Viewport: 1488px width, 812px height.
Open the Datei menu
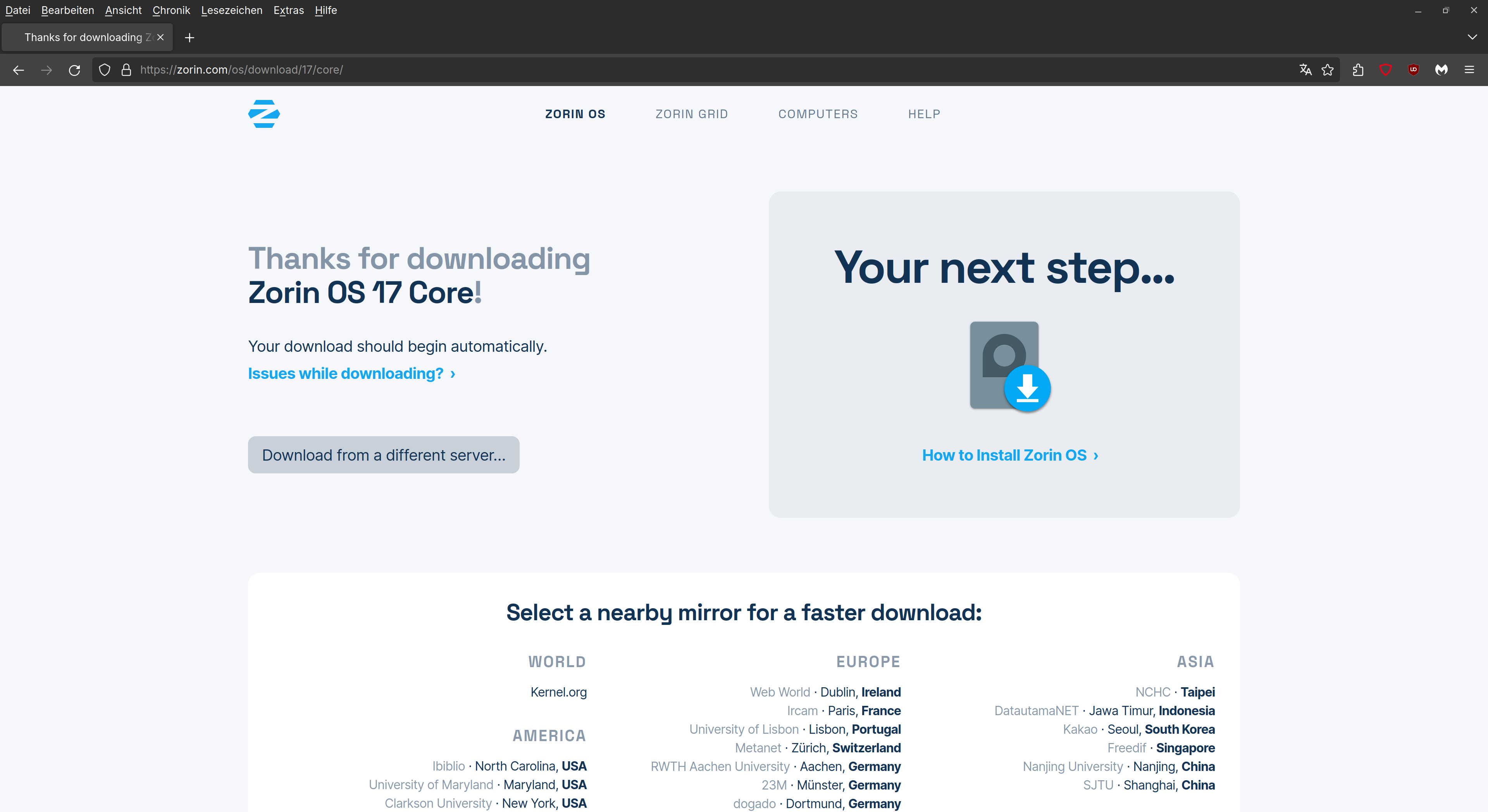coord(18,10)
